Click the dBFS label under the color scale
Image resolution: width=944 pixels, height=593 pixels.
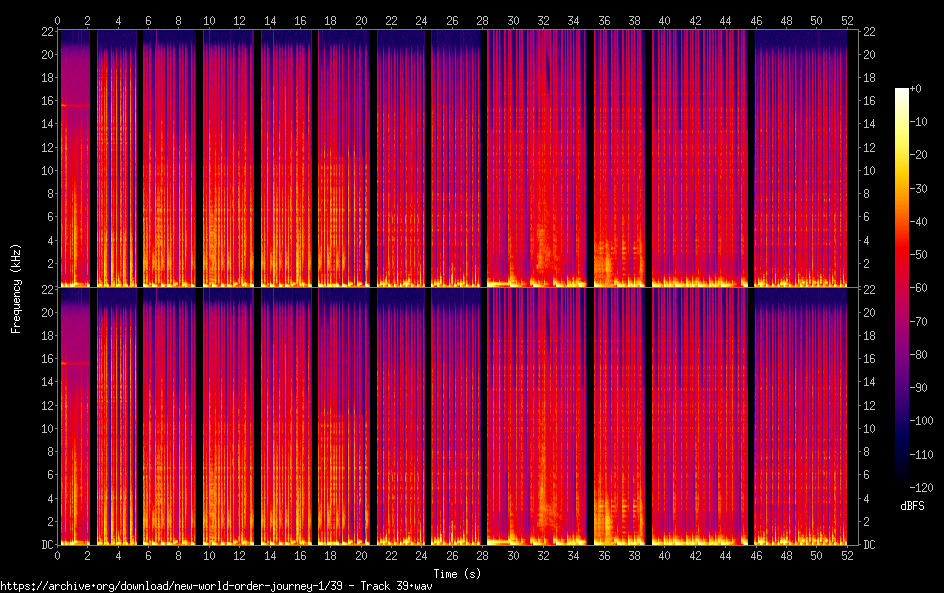tap(911, 507)
